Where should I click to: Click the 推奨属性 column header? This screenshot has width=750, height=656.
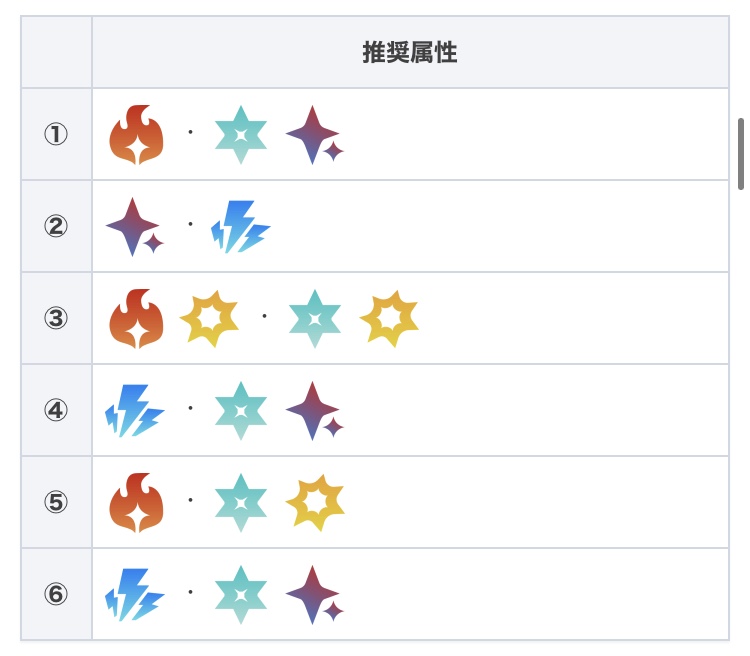click(x=410, y=52)
